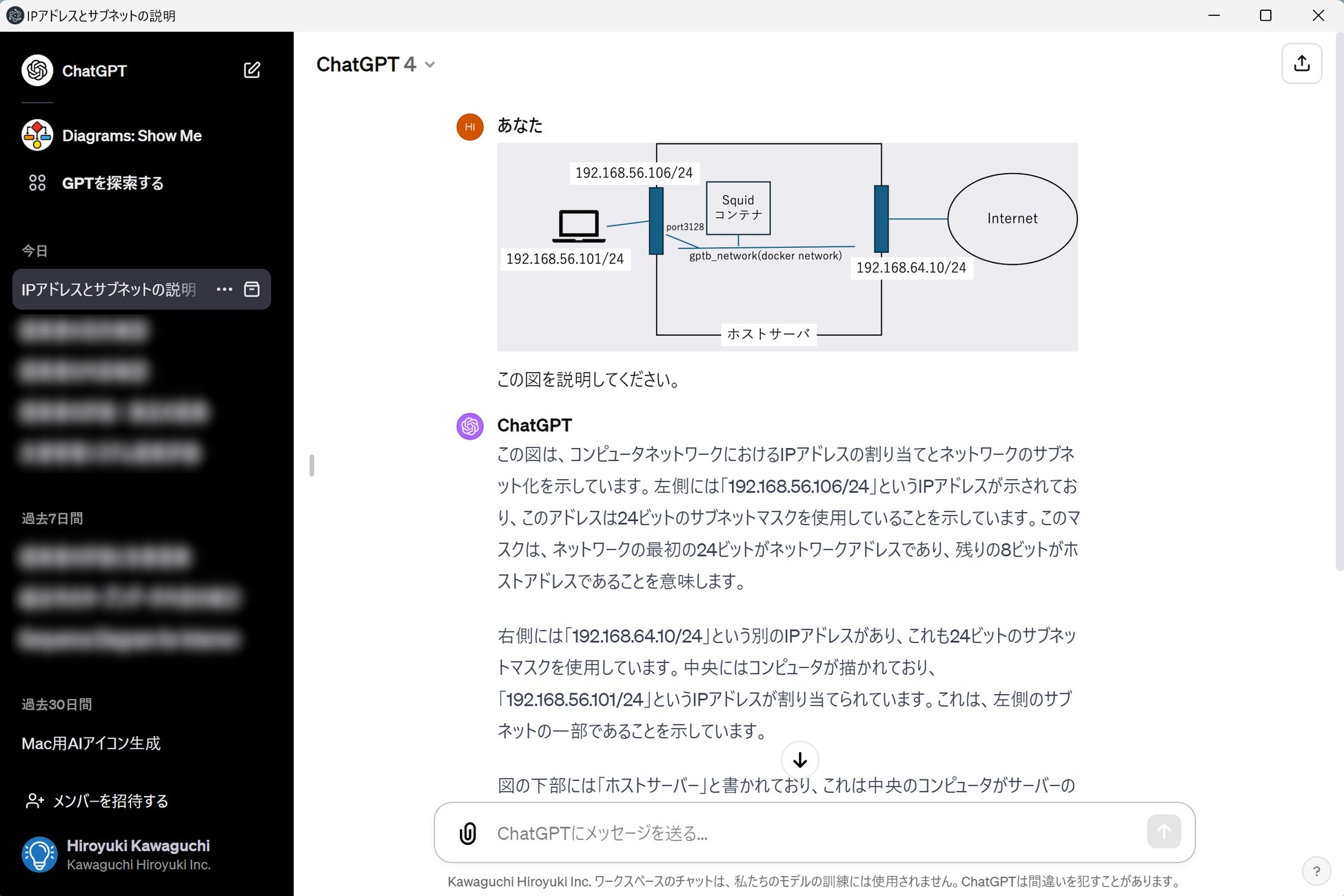Click the send message arrow button

click(1163, 831)
